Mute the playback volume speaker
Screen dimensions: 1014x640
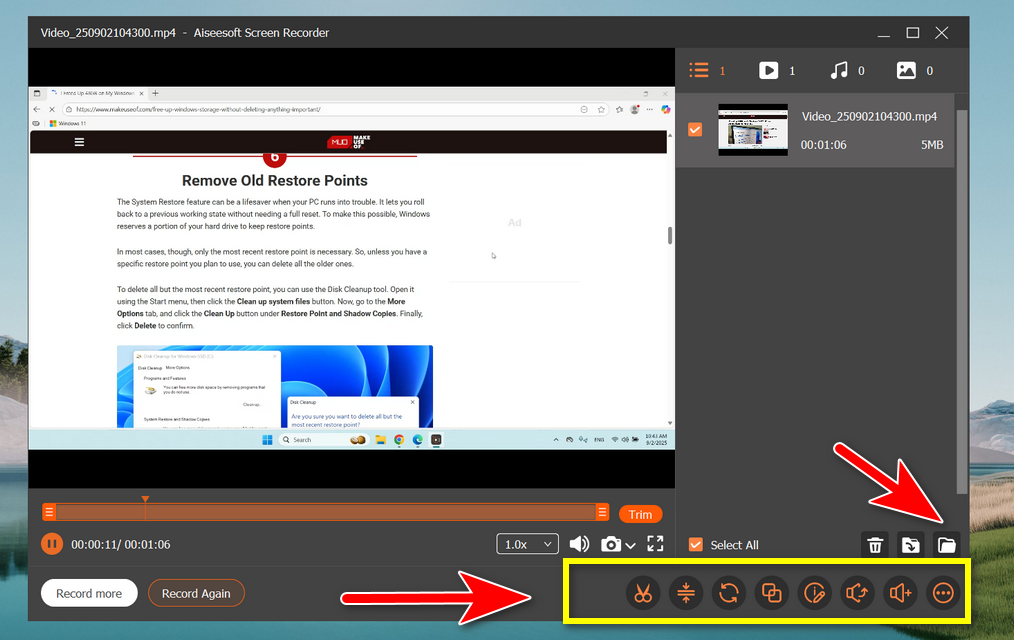click(x=579, y=544)
